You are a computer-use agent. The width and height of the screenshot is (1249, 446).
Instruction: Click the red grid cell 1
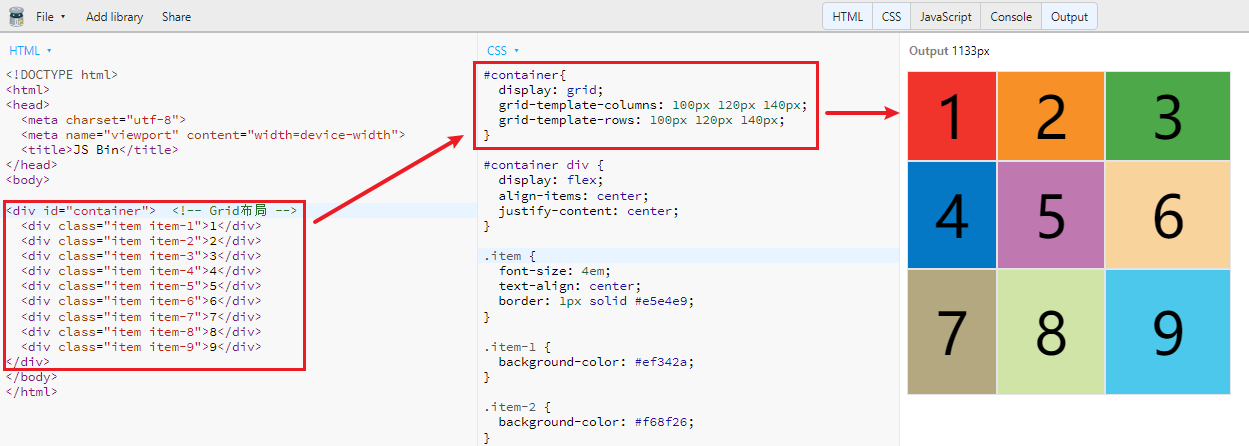tap(951, 116)
